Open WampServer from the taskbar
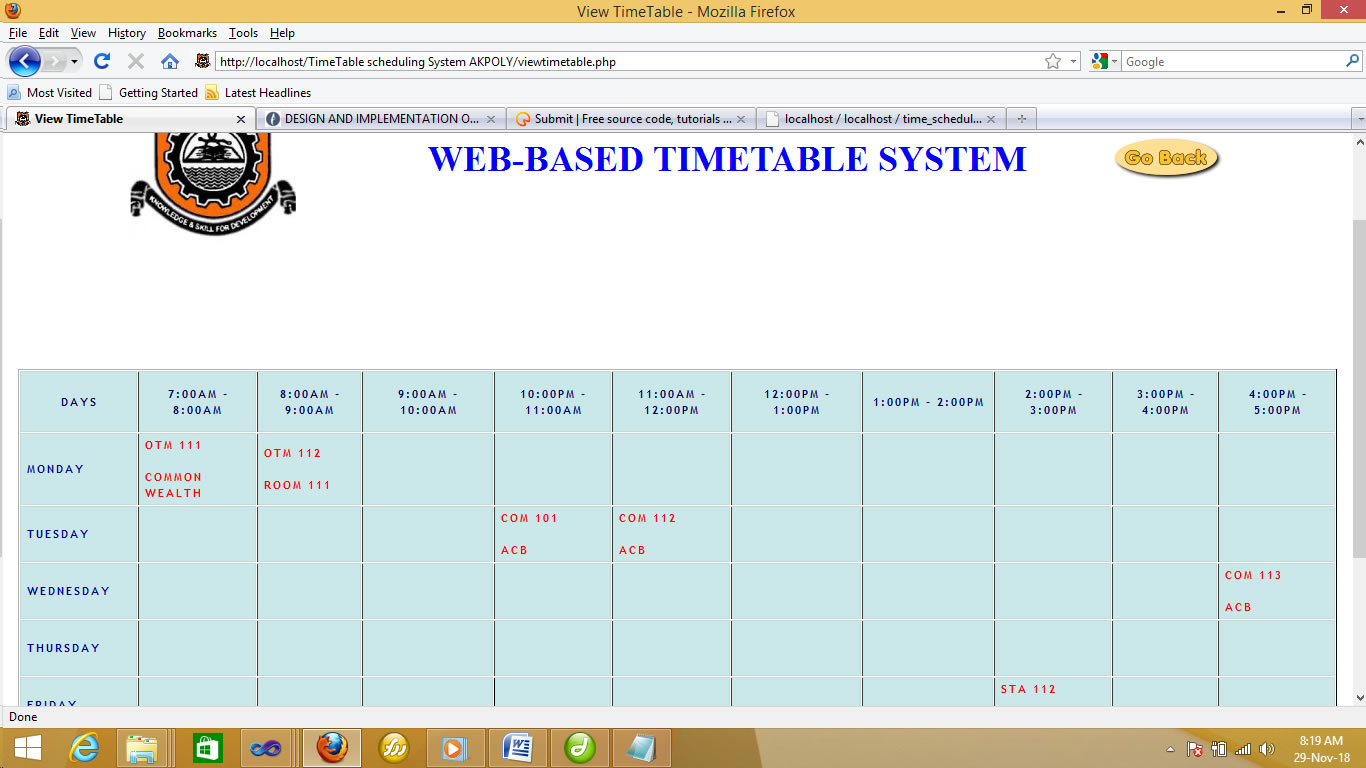 click(393, 747)
